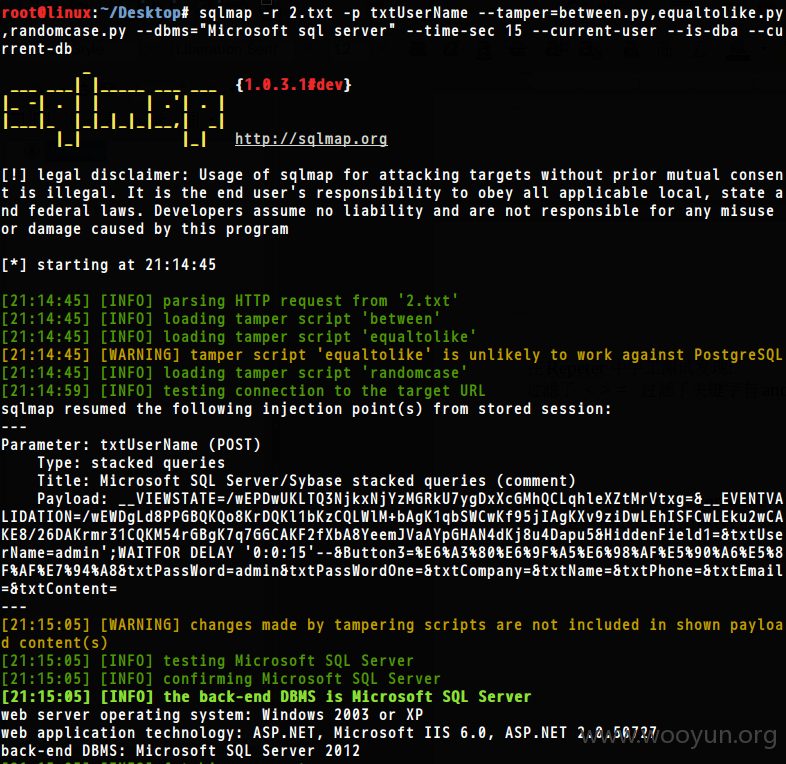
Task: Click "loading tamper script 'randomcase'" log line
Action: [315, 373]
